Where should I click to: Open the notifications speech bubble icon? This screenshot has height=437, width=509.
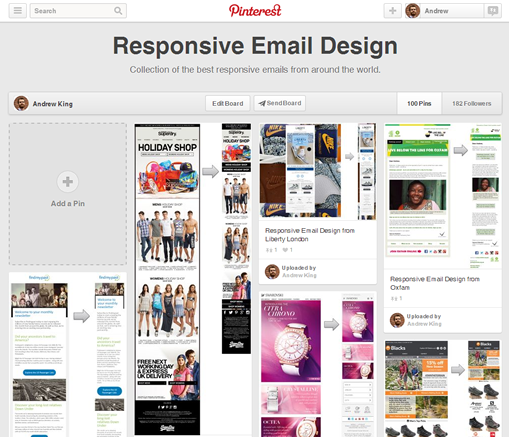[493, 11]
